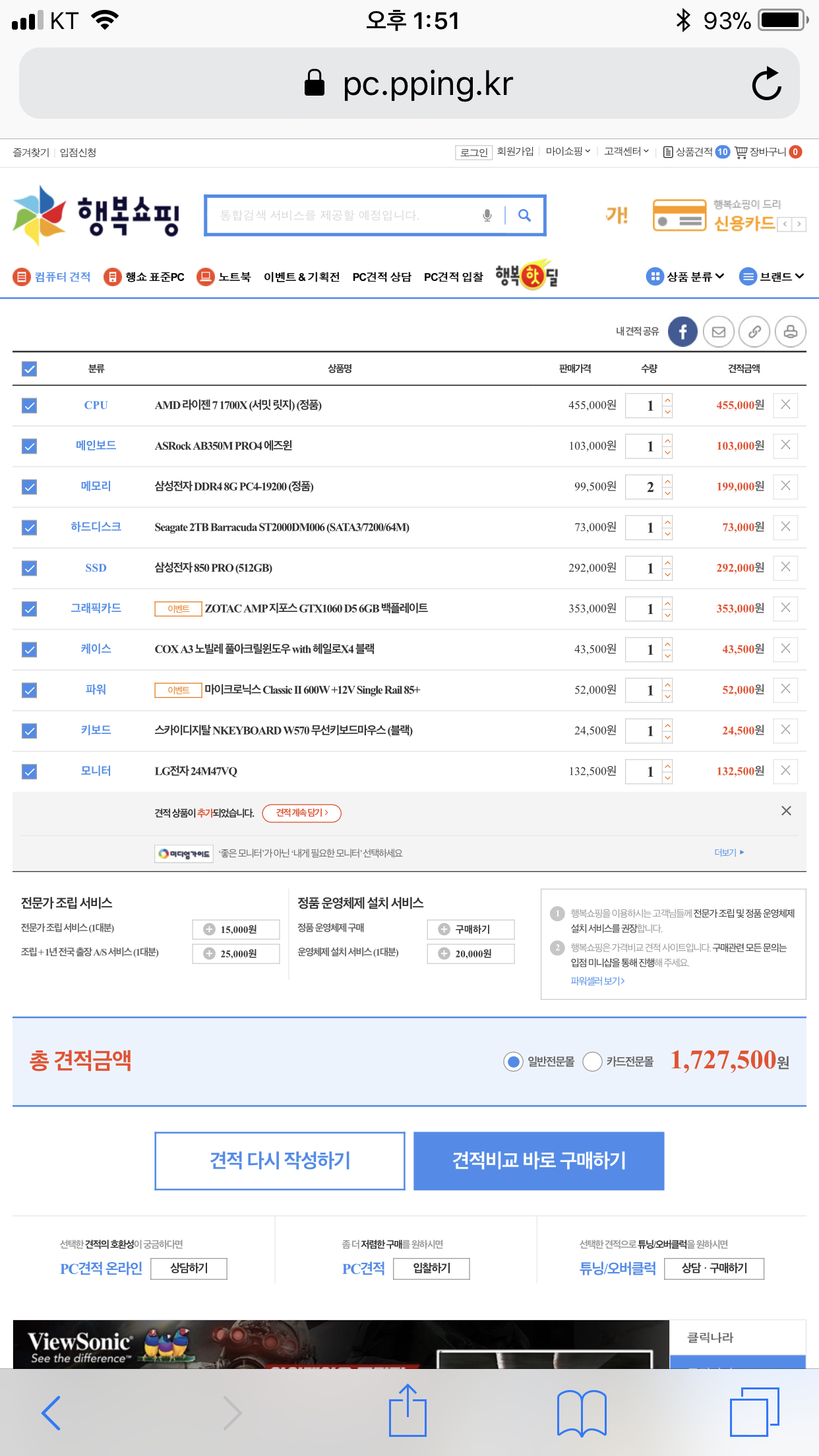Uncheck the 케이스 row checkbox
This screenshot has width=819, height=1456.
point(29,650)
